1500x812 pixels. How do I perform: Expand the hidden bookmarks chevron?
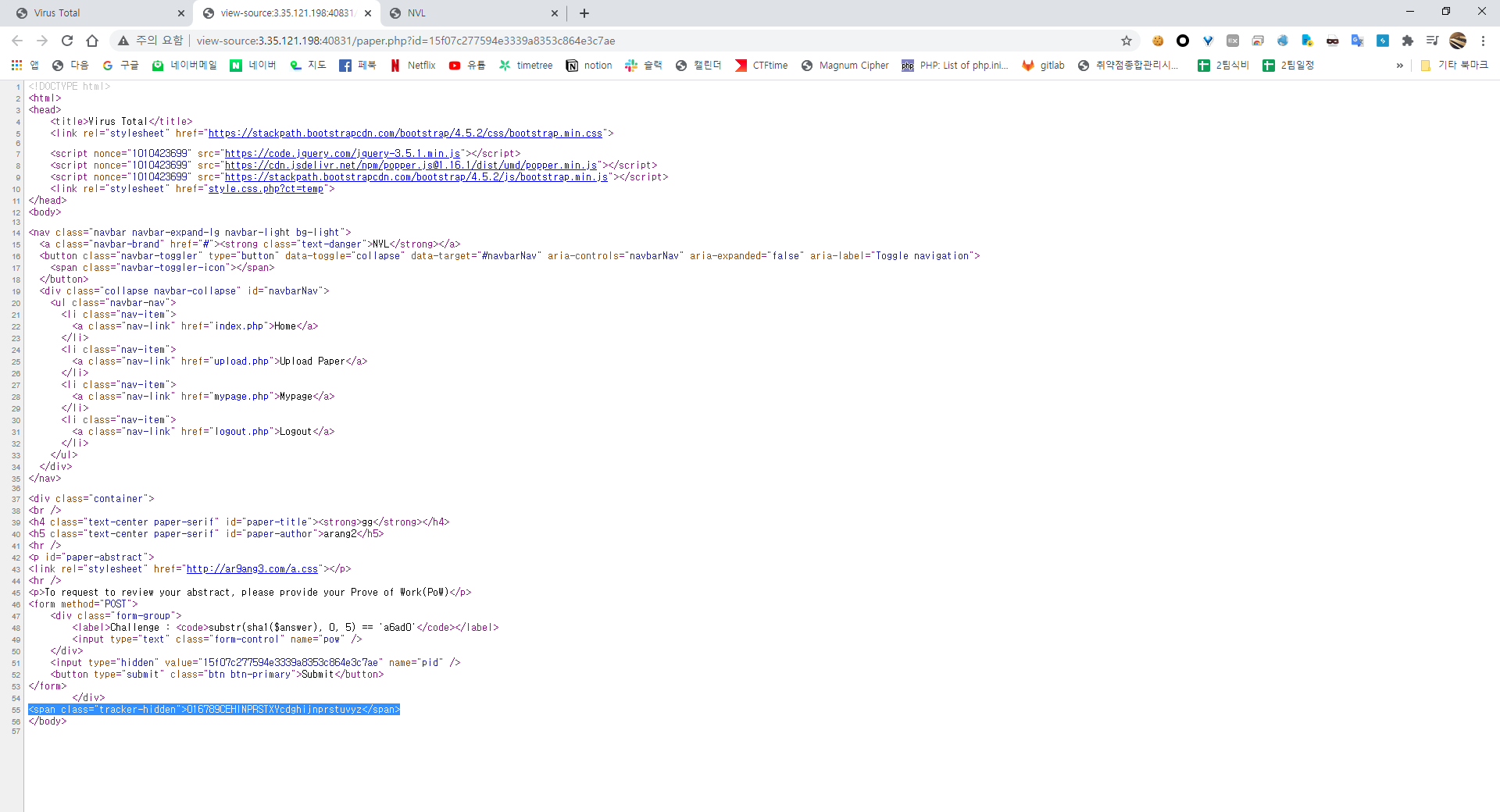[x=1399, y=66]
